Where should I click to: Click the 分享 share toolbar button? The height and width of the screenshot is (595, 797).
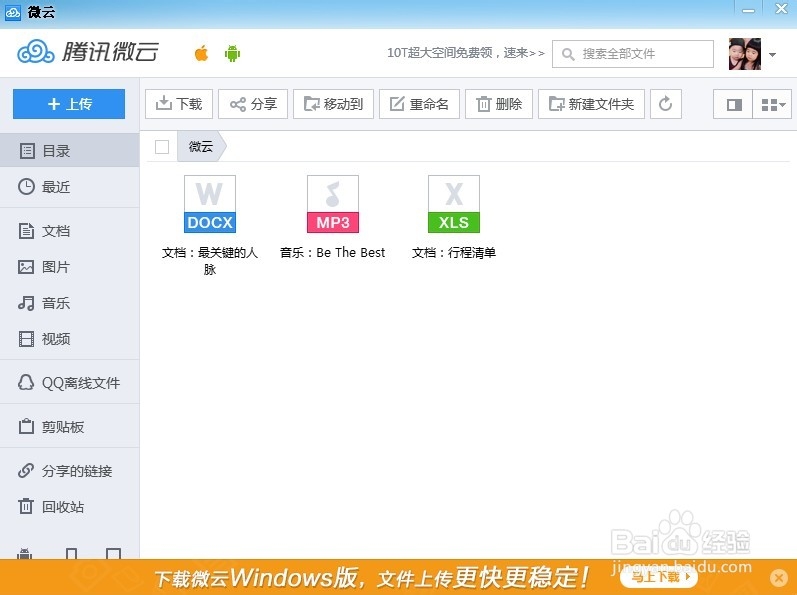pyautogui.click(x=253, y=104)
